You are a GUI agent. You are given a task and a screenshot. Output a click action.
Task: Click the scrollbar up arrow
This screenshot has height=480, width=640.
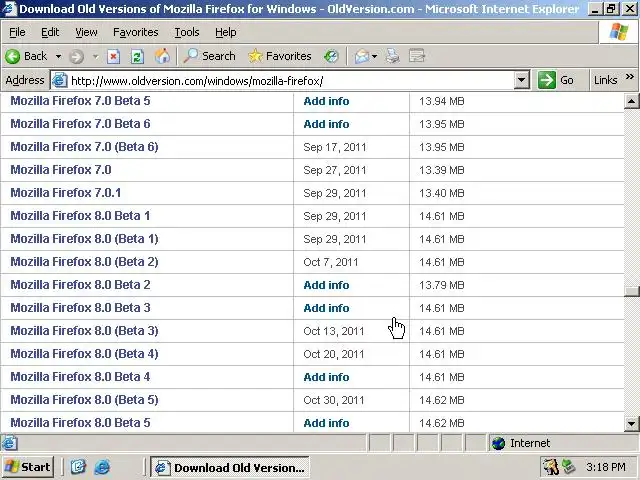631,101
